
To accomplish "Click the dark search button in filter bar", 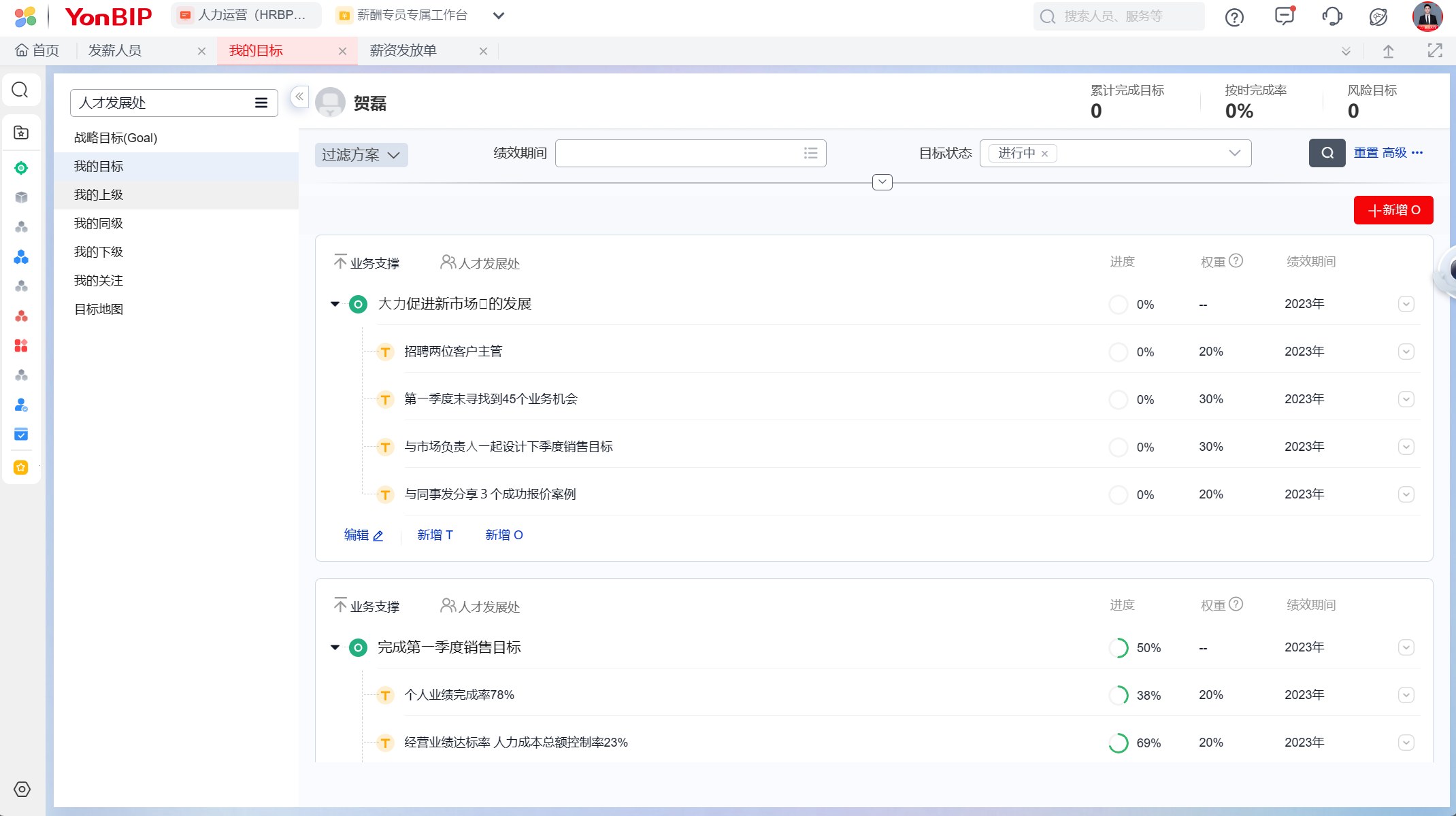I will pos(1327,153).
